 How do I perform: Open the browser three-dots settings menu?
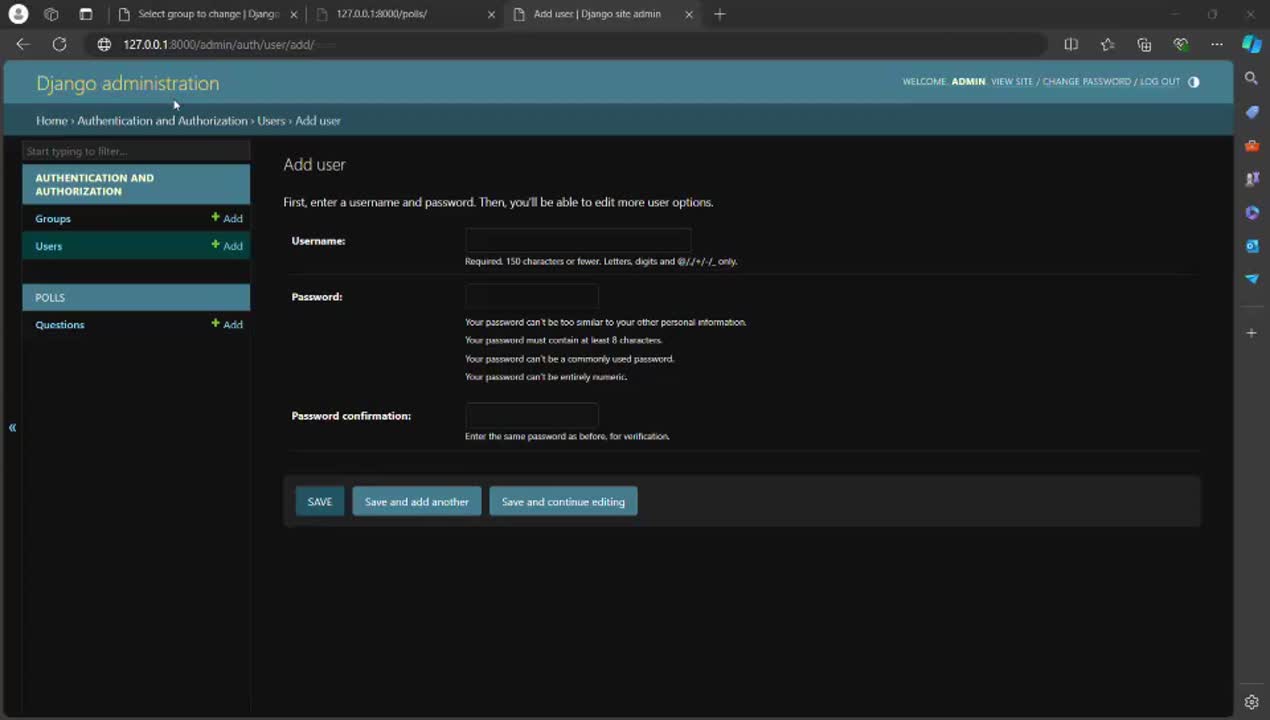pos(1216,44)
